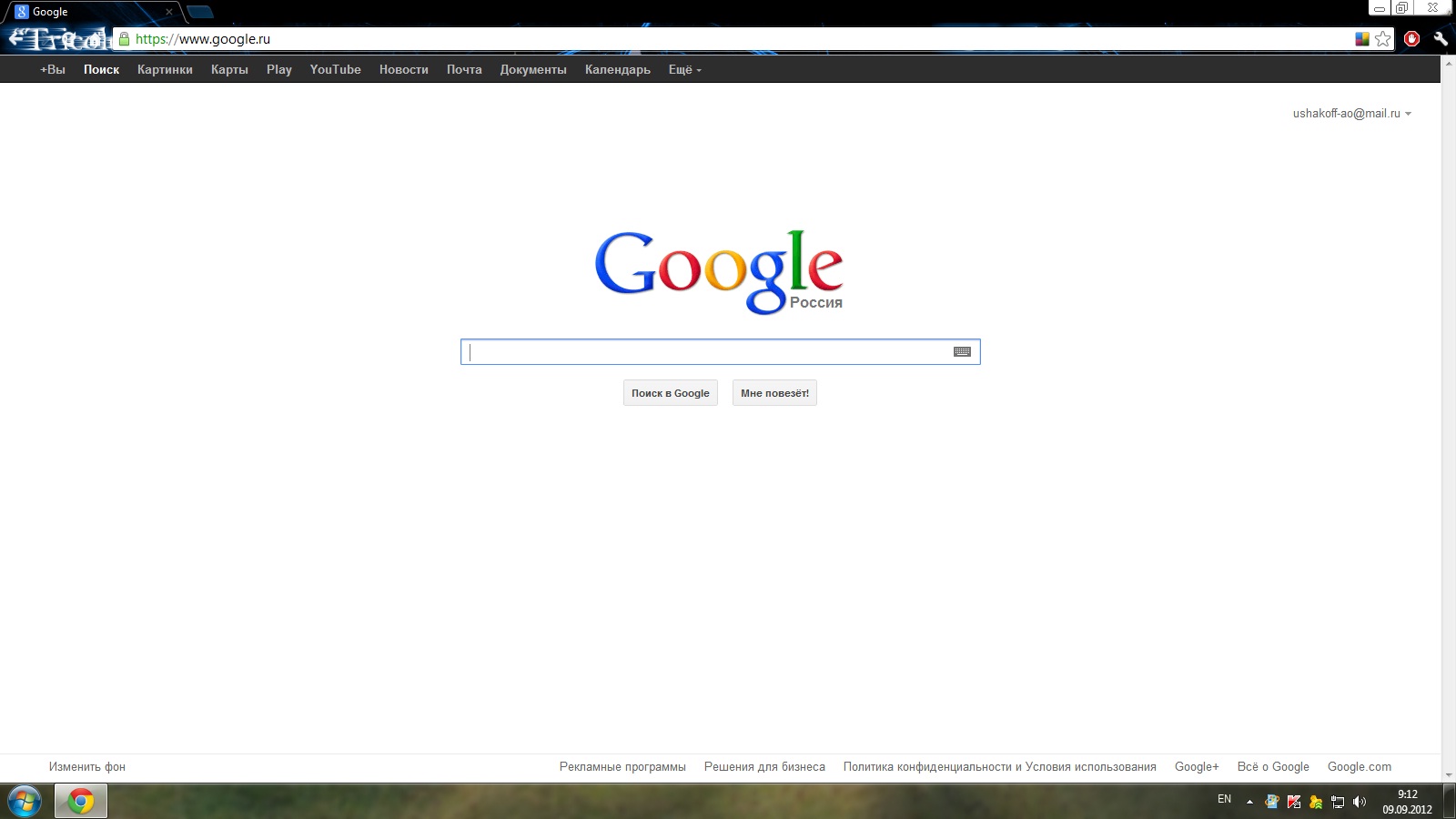This screenshot has height=819, width=1456.
Task: Open Play from the Google bar
Action: pos(279,69)
